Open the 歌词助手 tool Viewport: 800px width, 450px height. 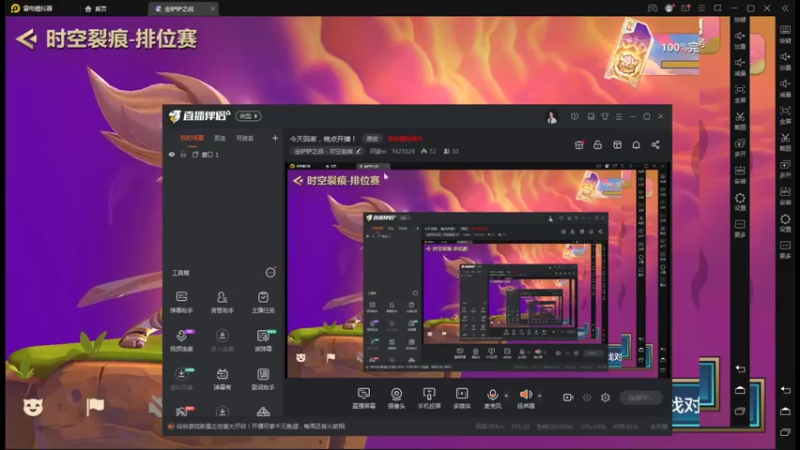263,379
